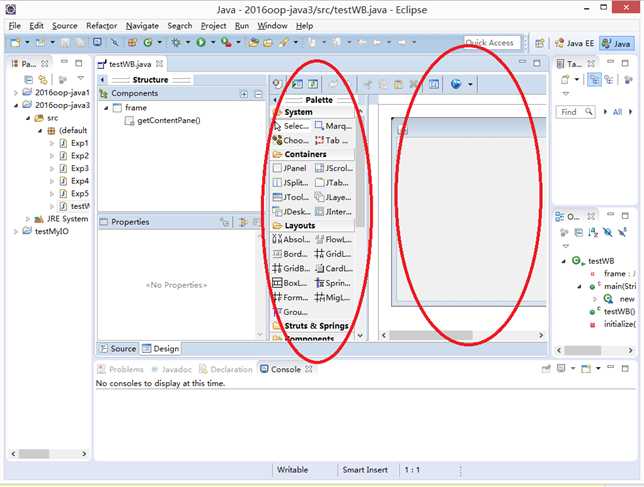
Task: Collapse the System palette category
Action: click(313, 112)
